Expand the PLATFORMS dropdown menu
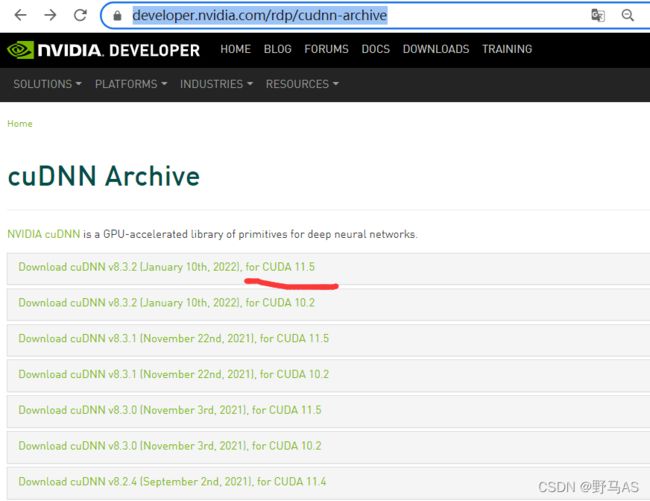 click(131, 84)
